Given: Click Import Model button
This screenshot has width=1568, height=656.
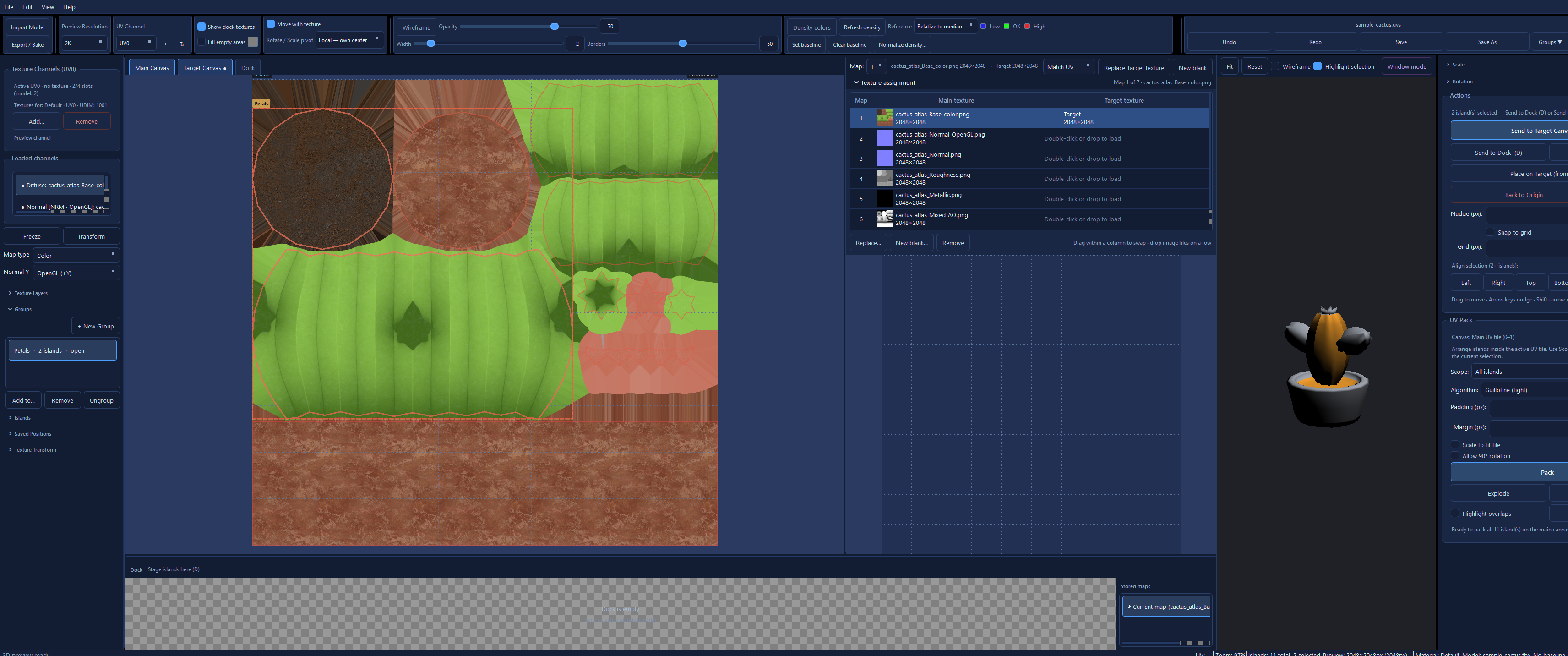Looking at the screenshot, I should [27, 27].
